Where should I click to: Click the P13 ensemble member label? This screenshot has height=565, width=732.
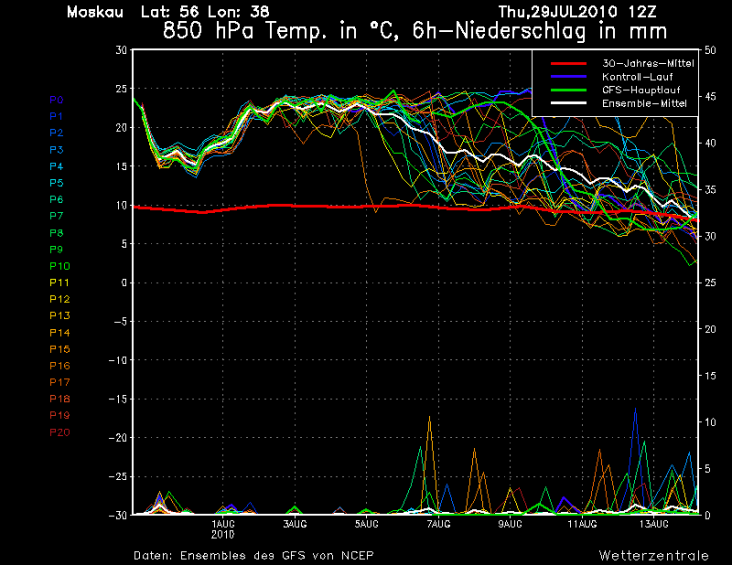(60, 316)
